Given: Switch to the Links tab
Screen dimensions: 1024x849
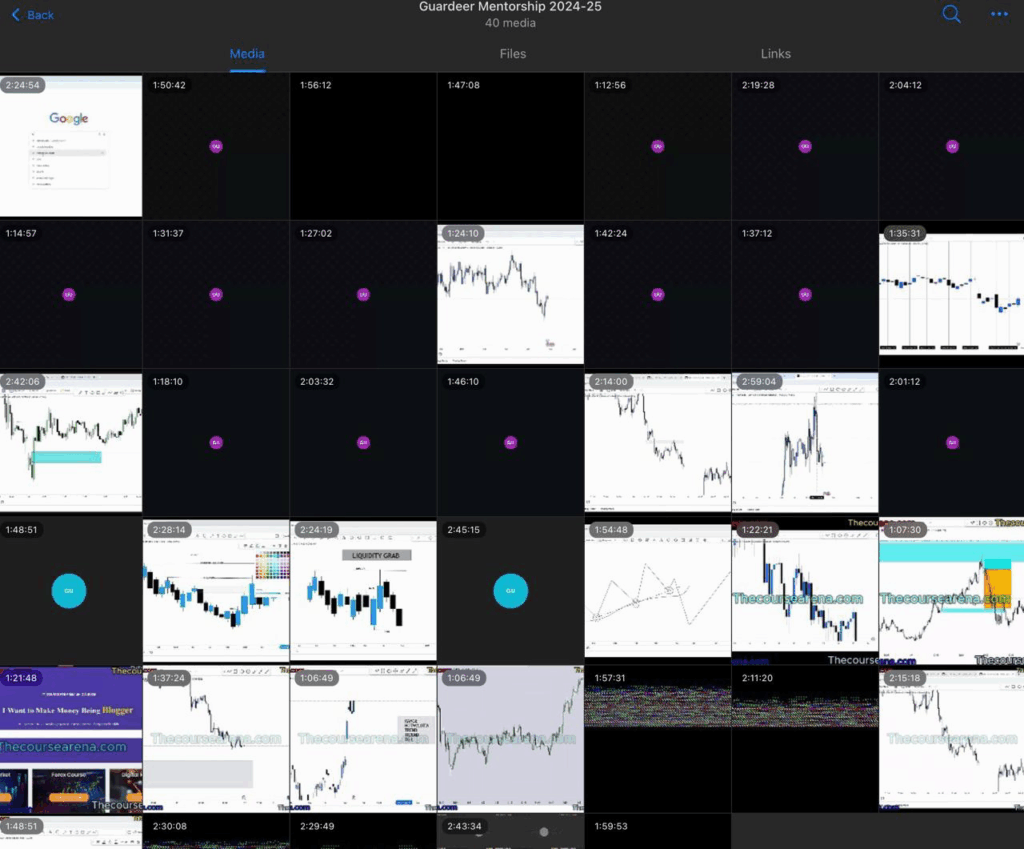Looking at the screenshot, I should coord(775,54).
